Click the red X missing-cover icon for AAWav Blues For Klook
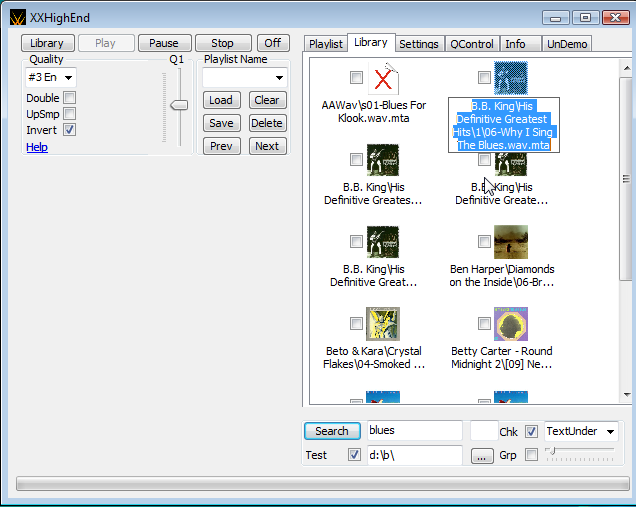Viewport: 636px width, 507px height. click(x=383, y=78)
